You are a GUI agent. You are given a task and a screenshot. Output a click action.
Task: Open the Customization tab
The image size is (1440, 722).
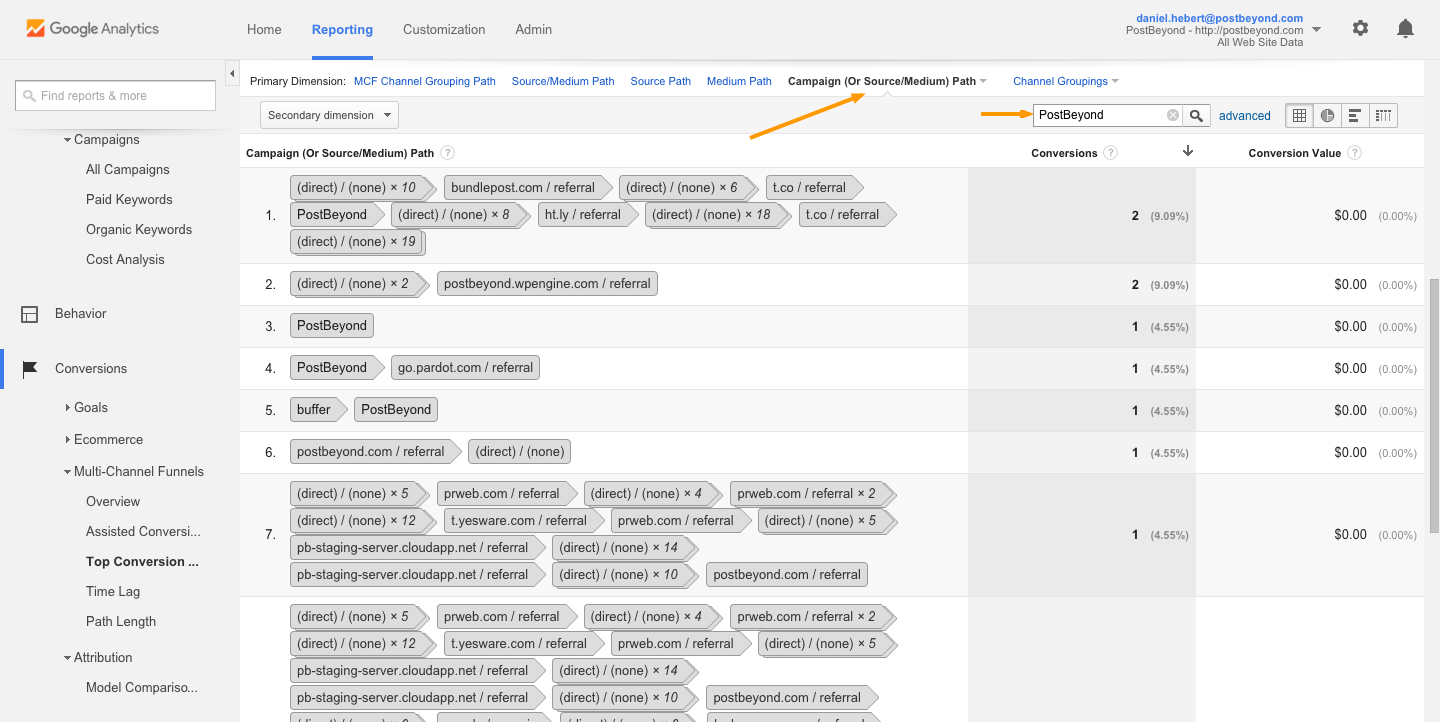444,30
